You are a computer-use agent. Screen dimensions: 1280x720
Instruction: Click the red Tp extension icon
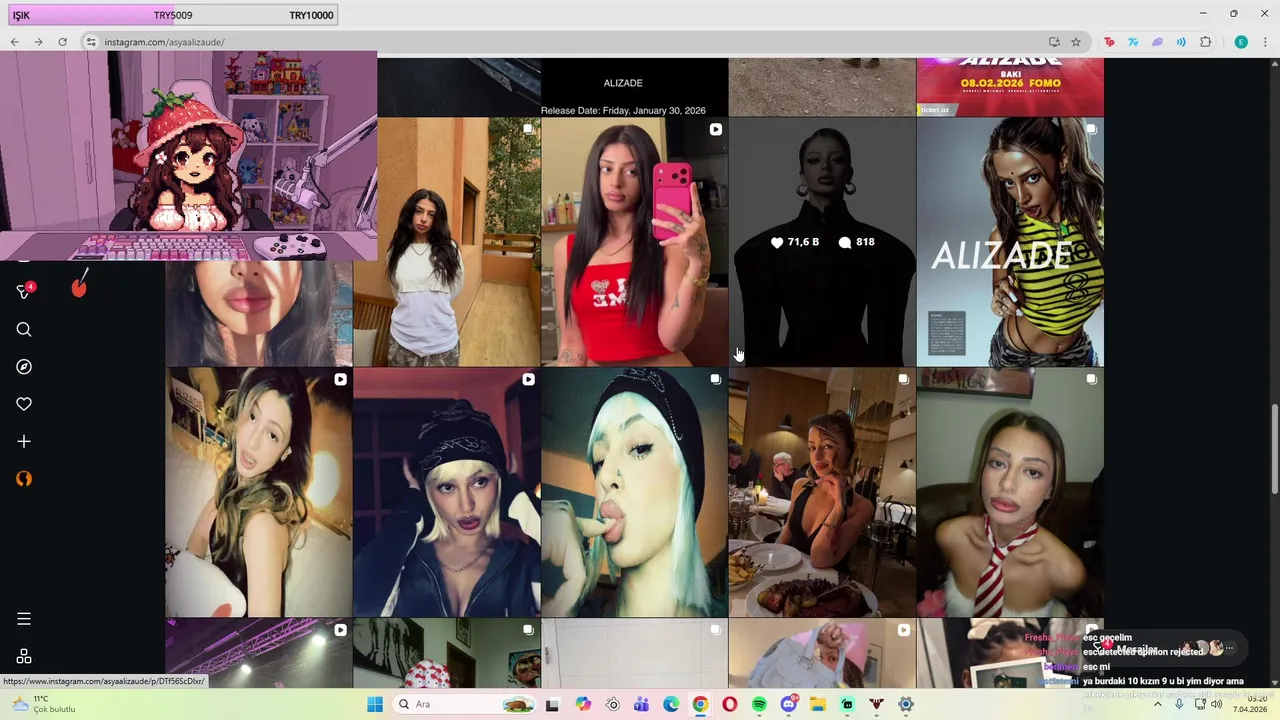pyautogui.click(x=1109, y=42)
